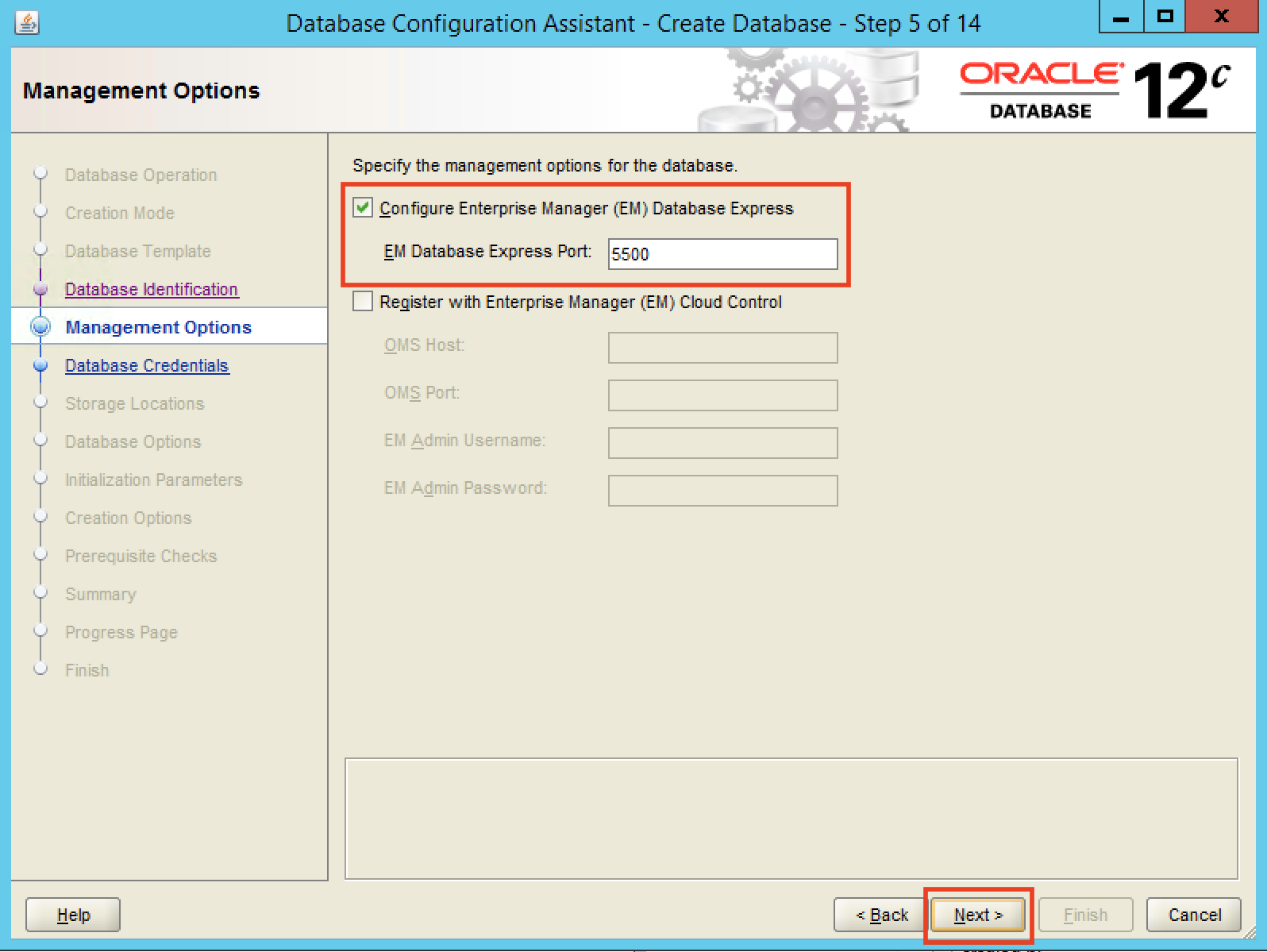Image resolution: width=1267 pixels, height=952 pixels.
Task: Close the Database Configuration Assistant window
Action: [1222, 17]
